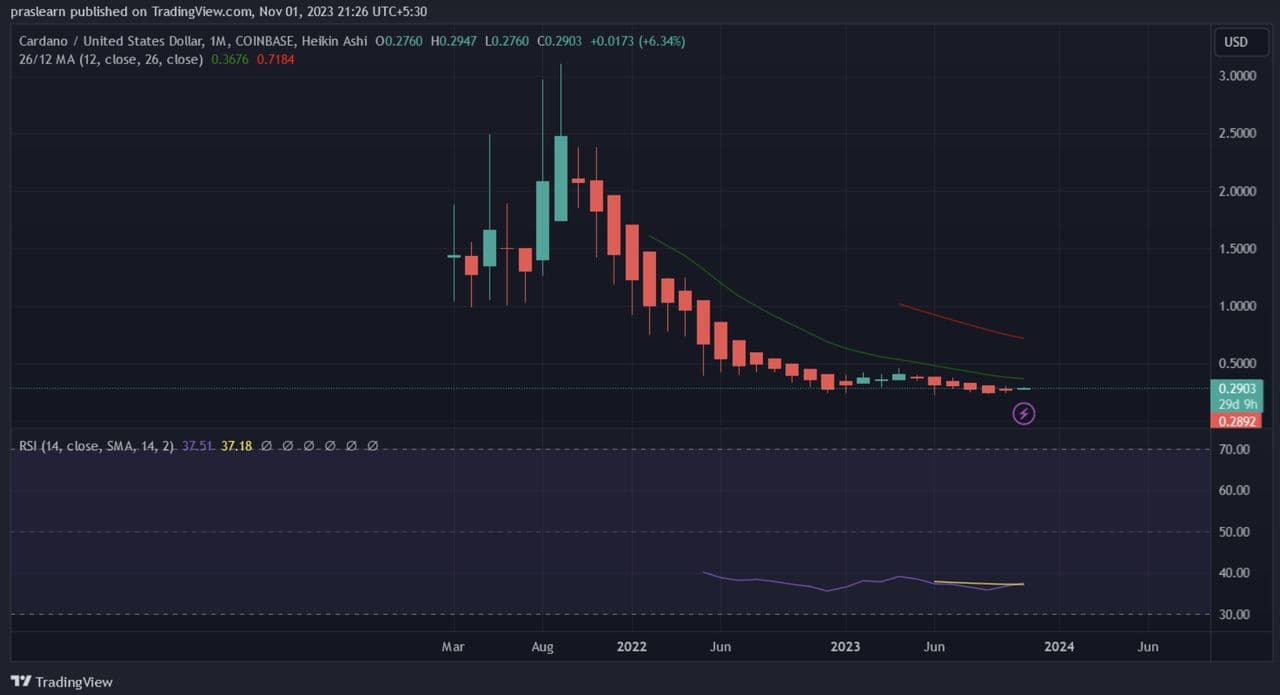Open the USD currency selector

[x=1236, y=42]
